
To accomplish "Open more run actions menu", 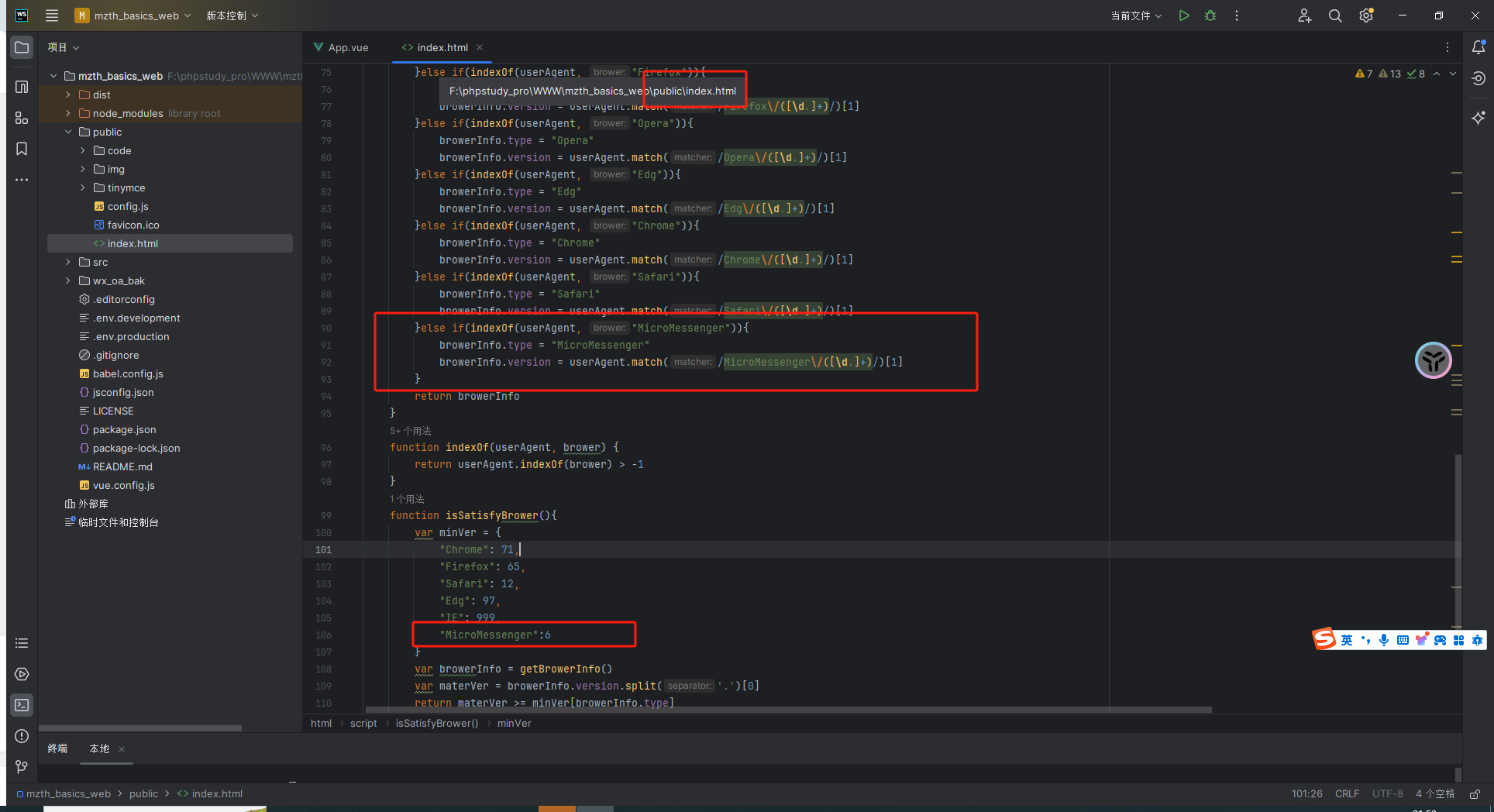I will pos(1237,15).
